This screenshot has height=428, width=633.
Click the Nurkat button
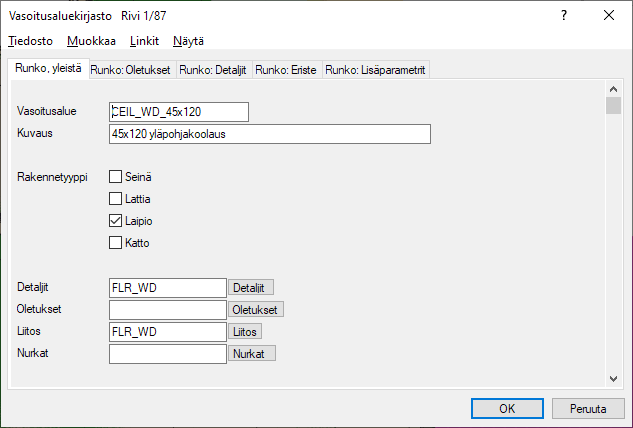click(252, 354)
